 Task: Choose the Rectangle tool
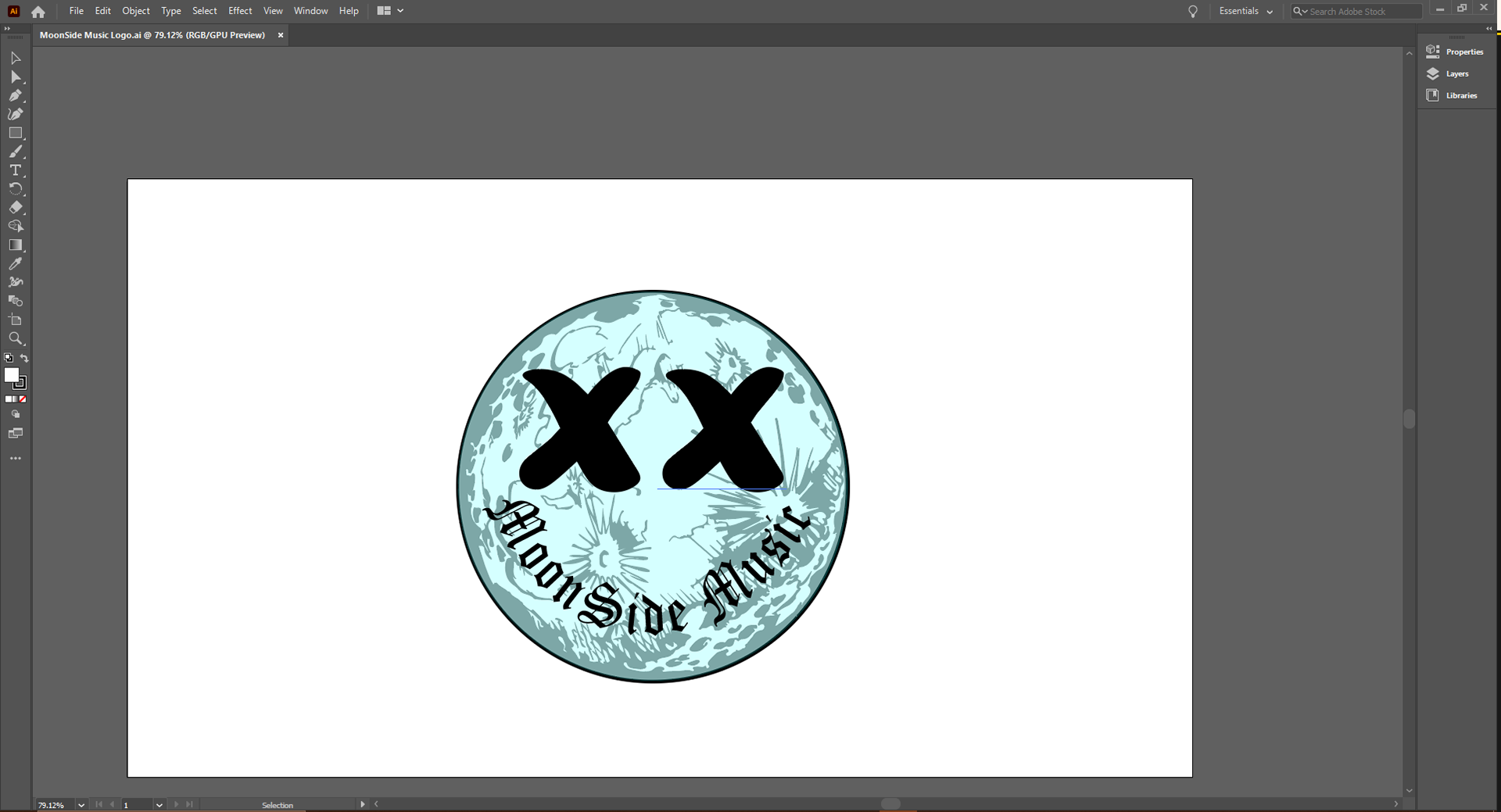[15, 133]
